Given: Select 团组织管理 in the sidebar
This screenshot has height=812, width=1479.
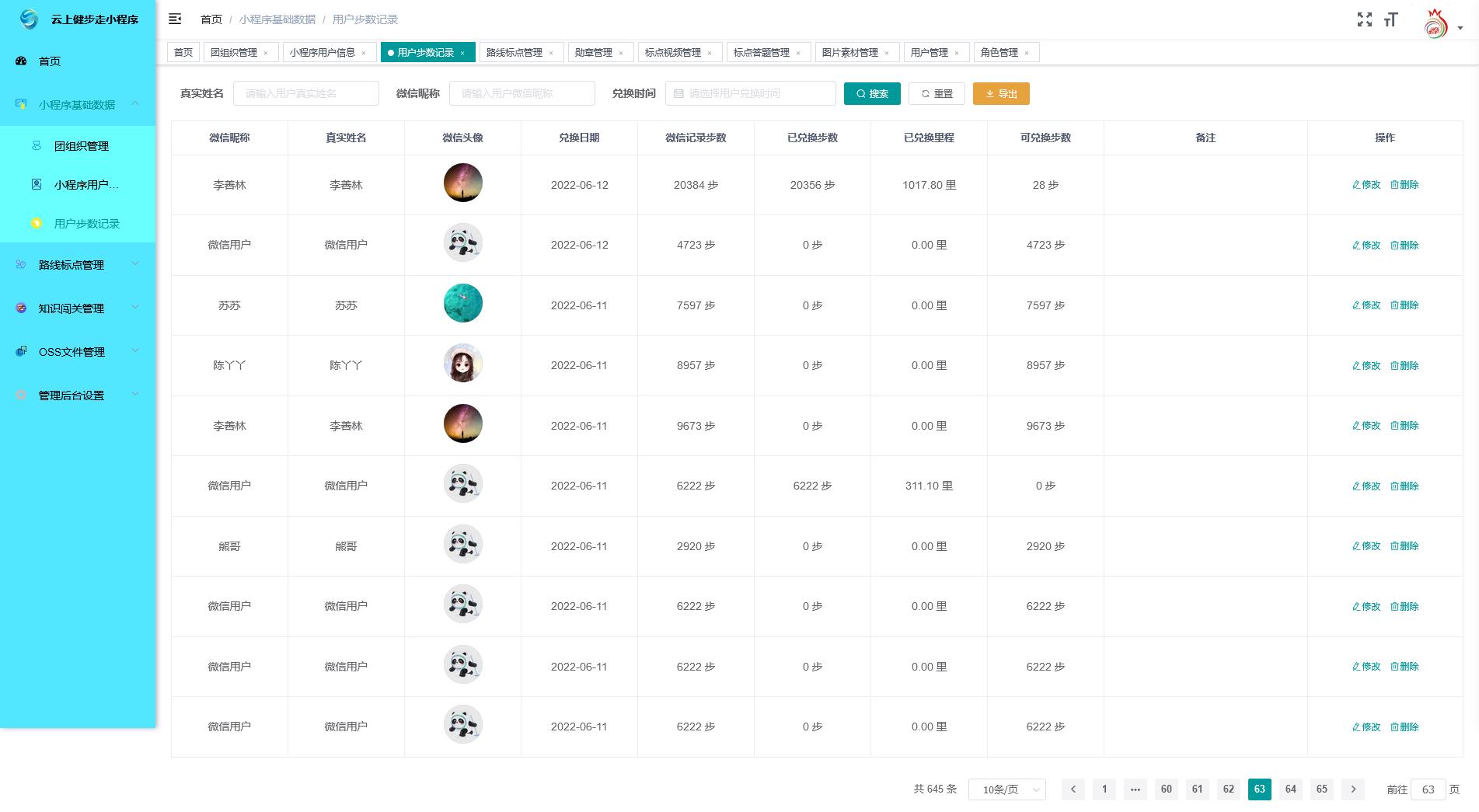Looking at the screenshot, I should (81, 146).
